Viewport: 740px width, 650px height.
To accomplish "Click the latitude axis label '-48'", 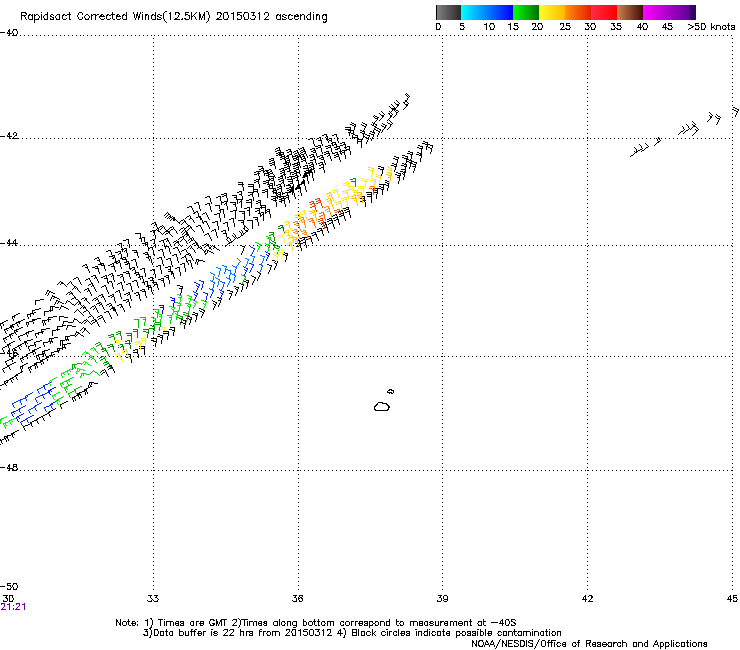I will point(9,468).
